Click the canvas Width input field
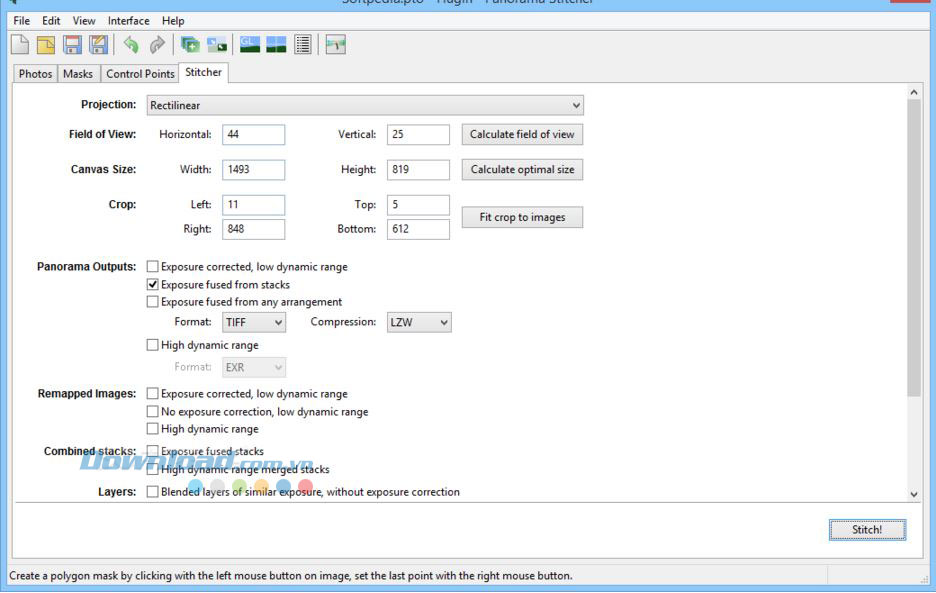Viewport: 936px width, 593px height. (253, 170)
